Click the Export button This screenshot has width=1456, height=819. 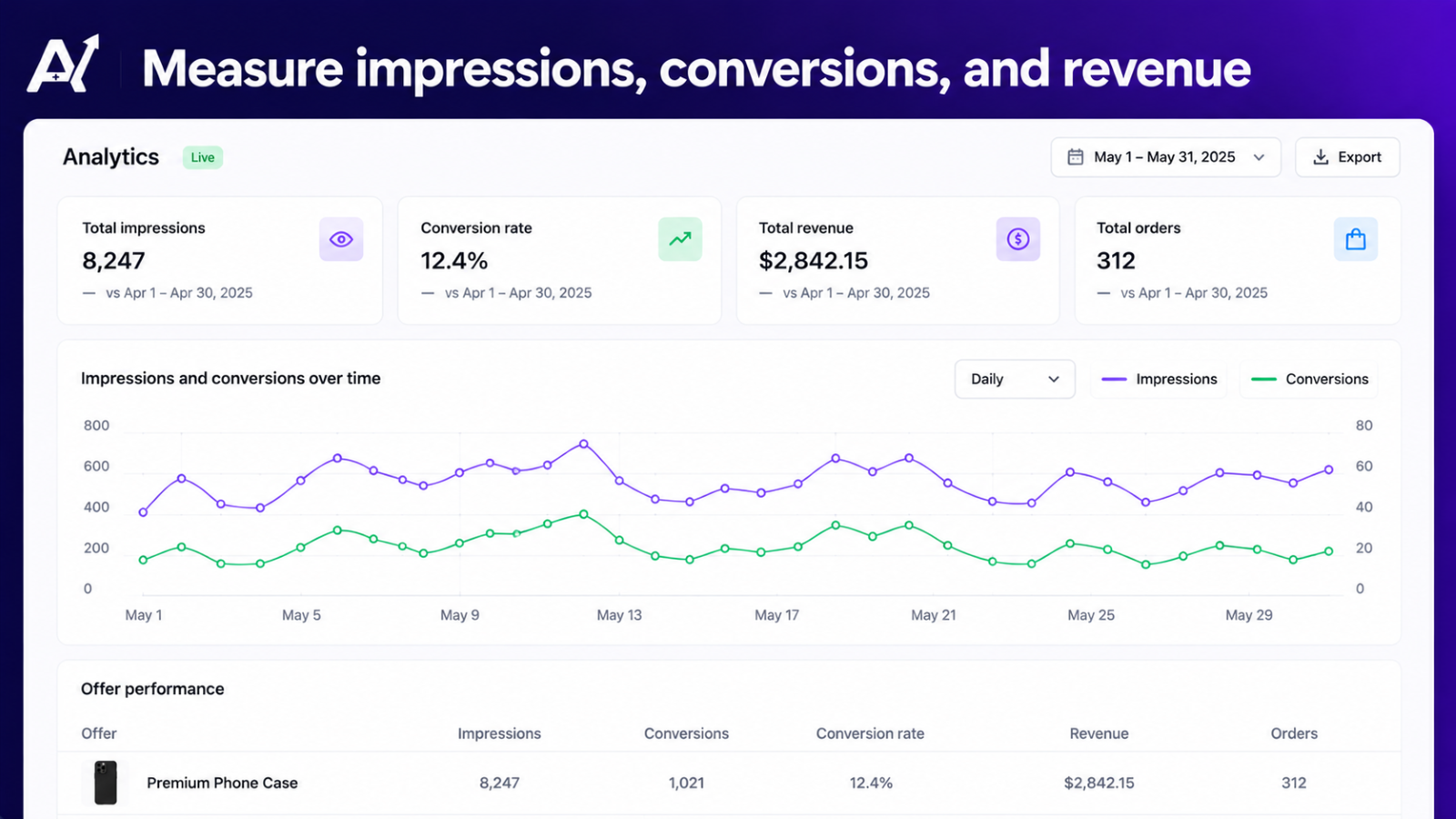pyautogui.click(x=1347, y=157)
